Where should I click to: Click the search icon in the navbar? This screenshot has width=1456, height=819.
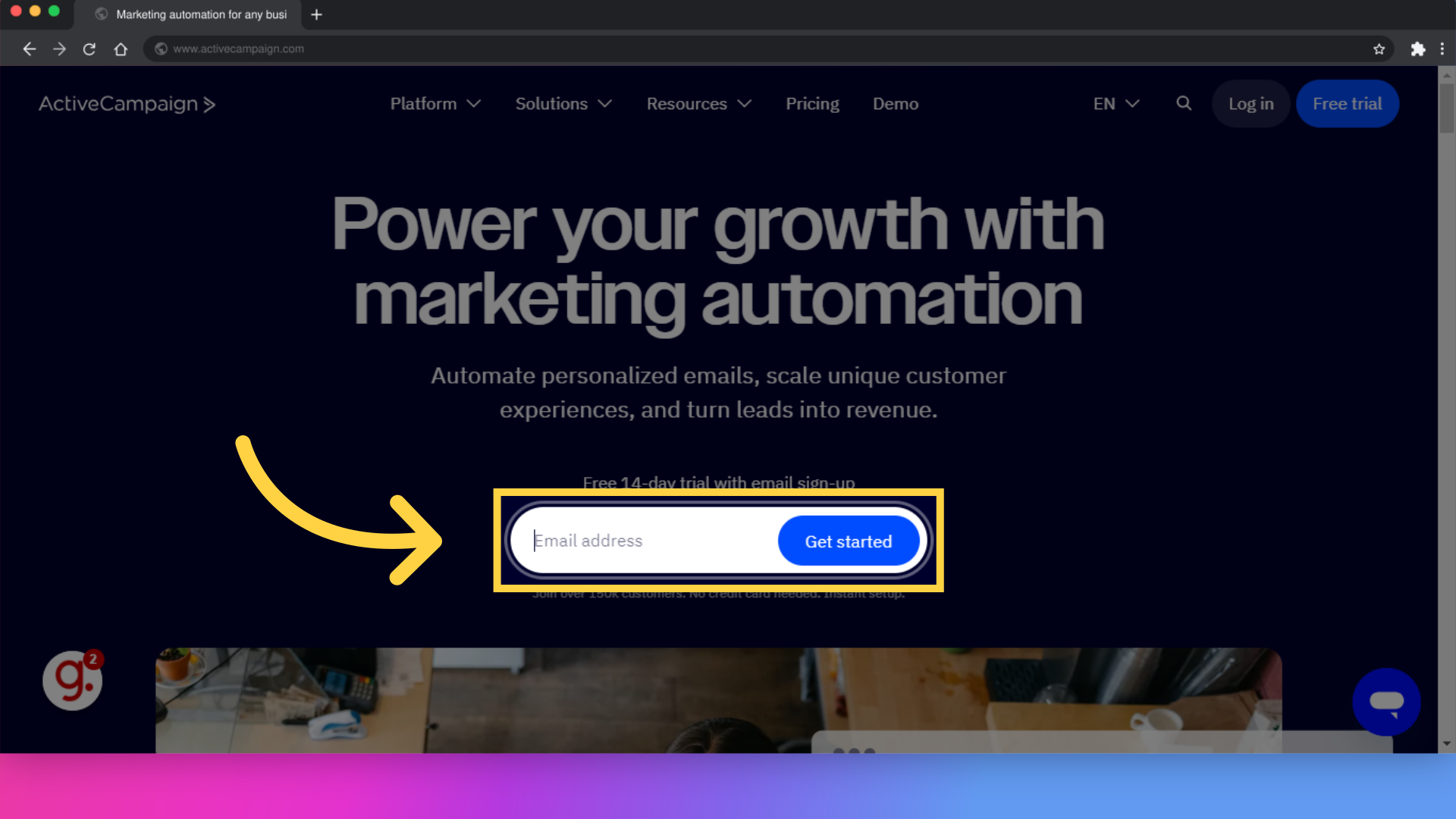pos(1184,104)
